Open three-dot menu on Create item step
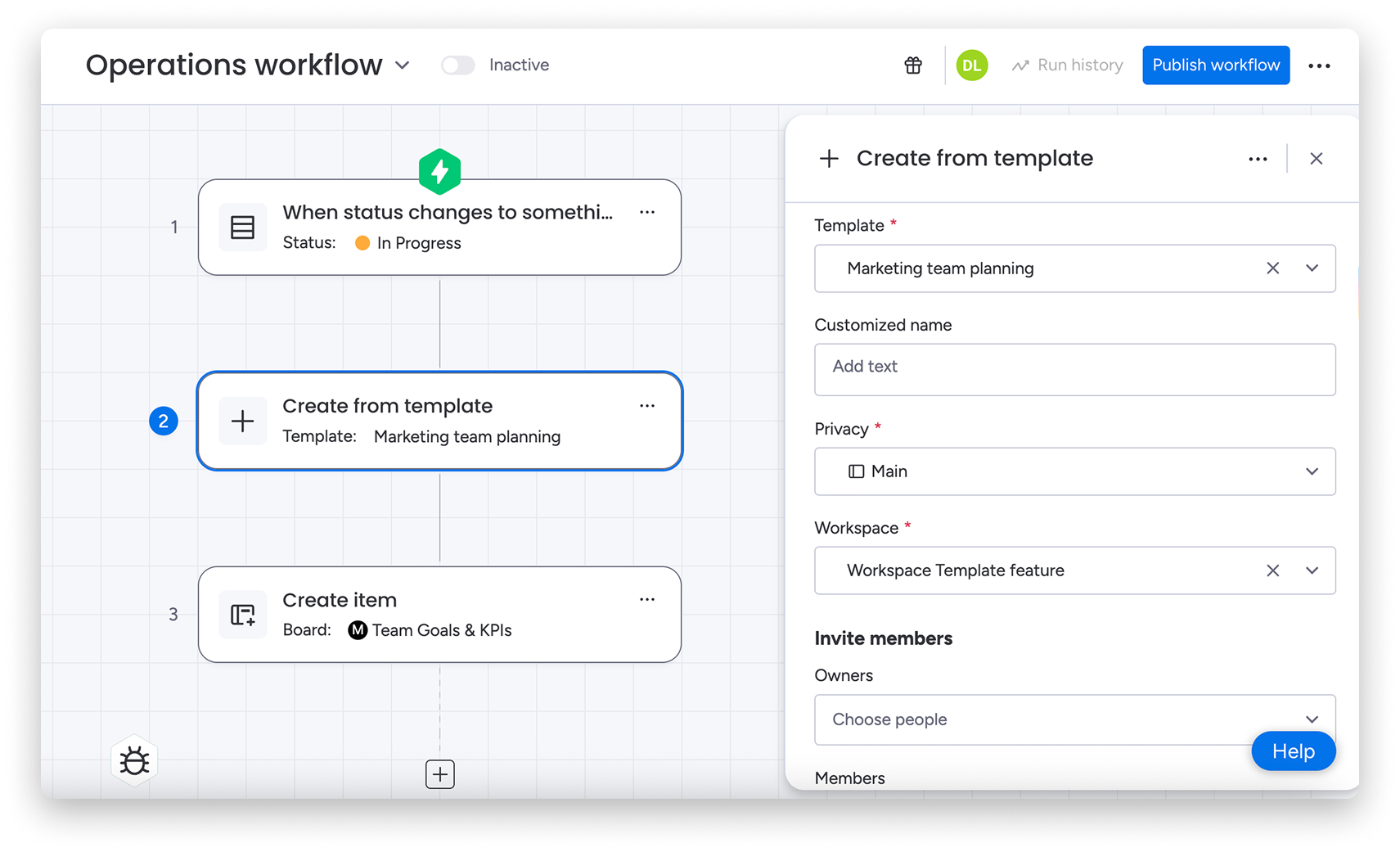This screenshot has height=852, width=1400. [646, 599]
